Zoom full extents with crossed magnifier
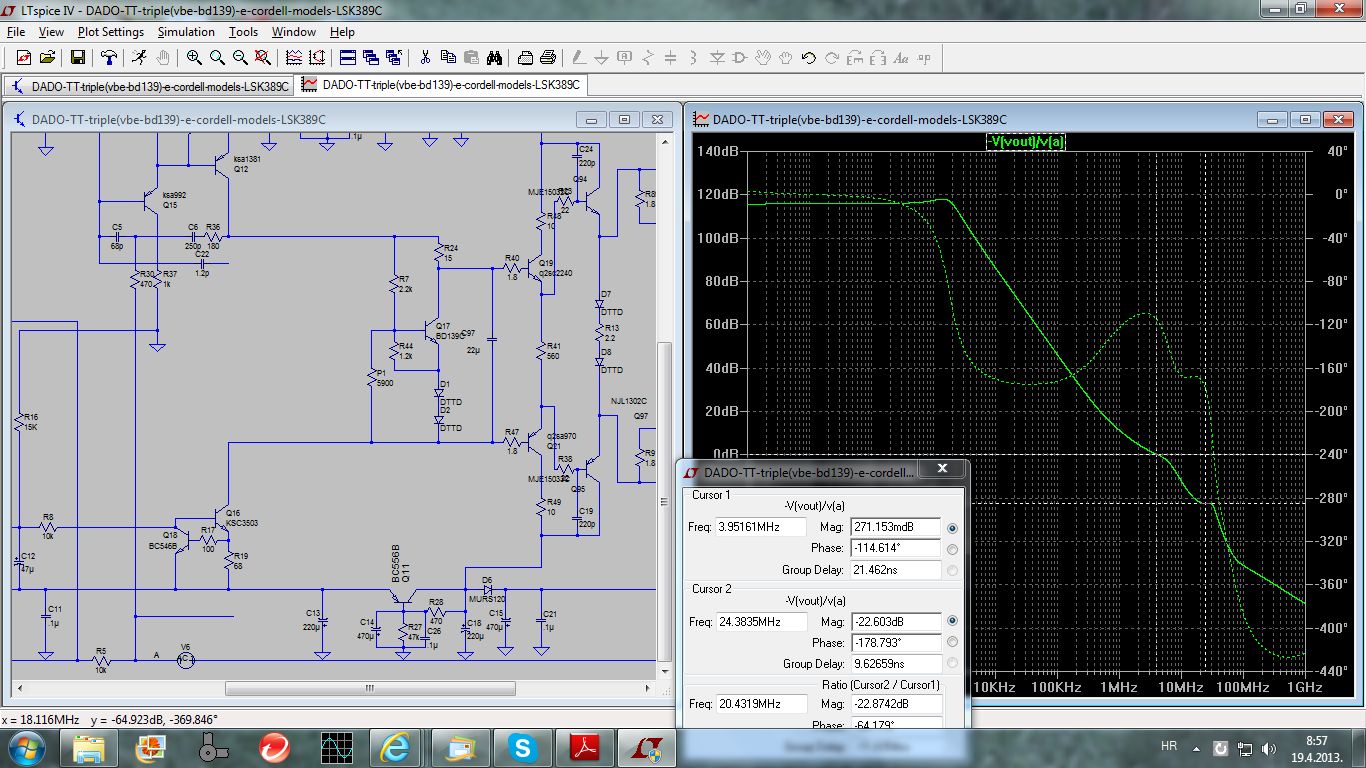The height and width of the screenshot is (768, 1366). pos(263,58)
